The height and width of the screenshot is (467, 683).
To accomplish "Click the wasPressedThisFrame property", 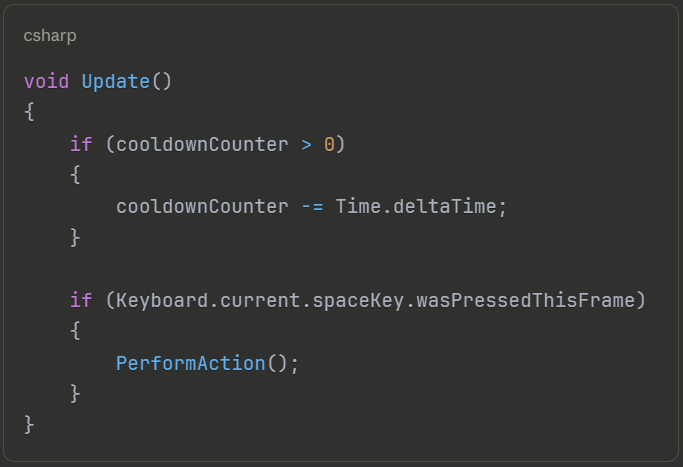I will [x=537, y=300].
